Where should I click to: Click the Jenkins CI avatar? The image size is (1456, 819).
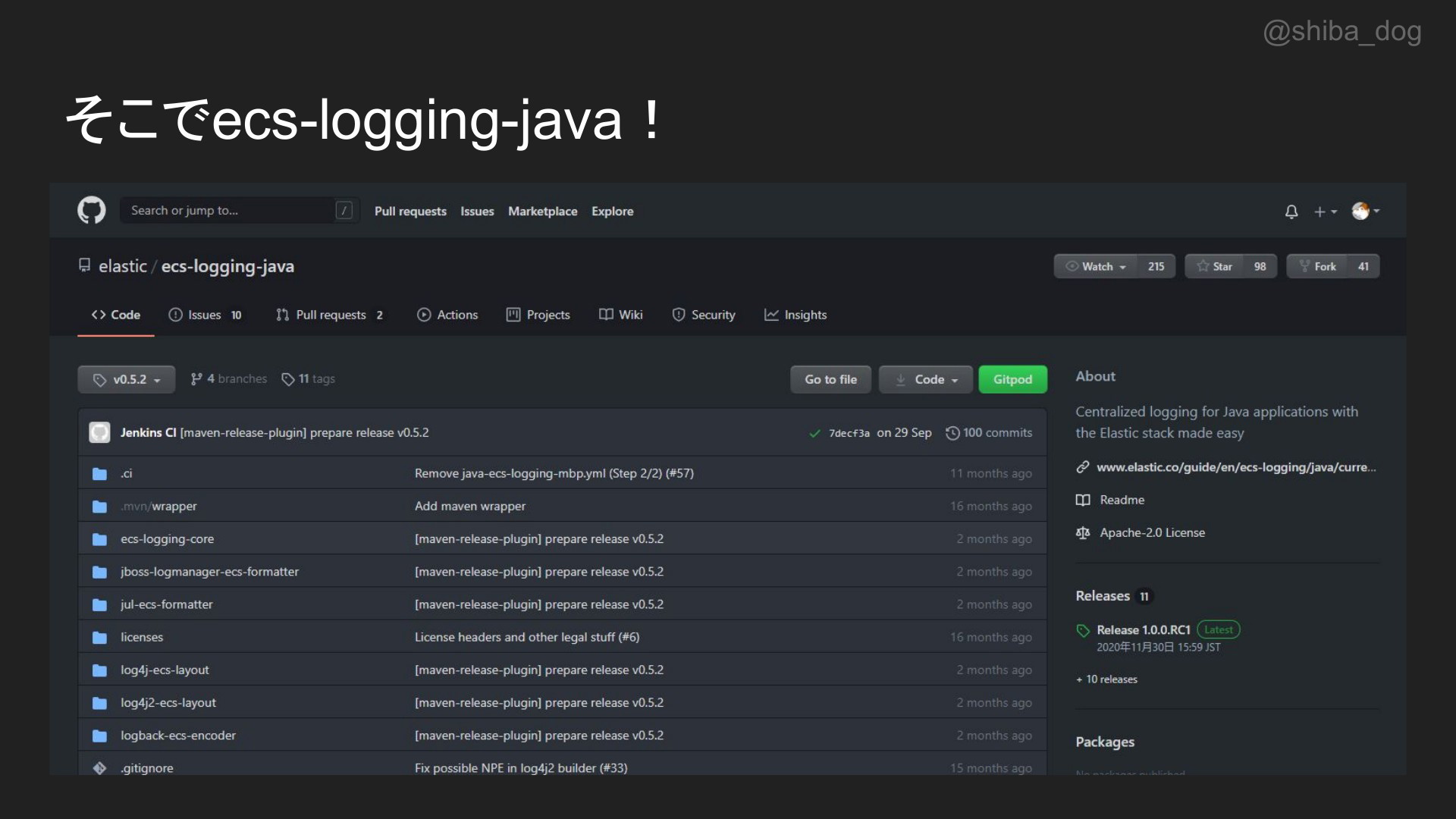(x=99, y=432)
